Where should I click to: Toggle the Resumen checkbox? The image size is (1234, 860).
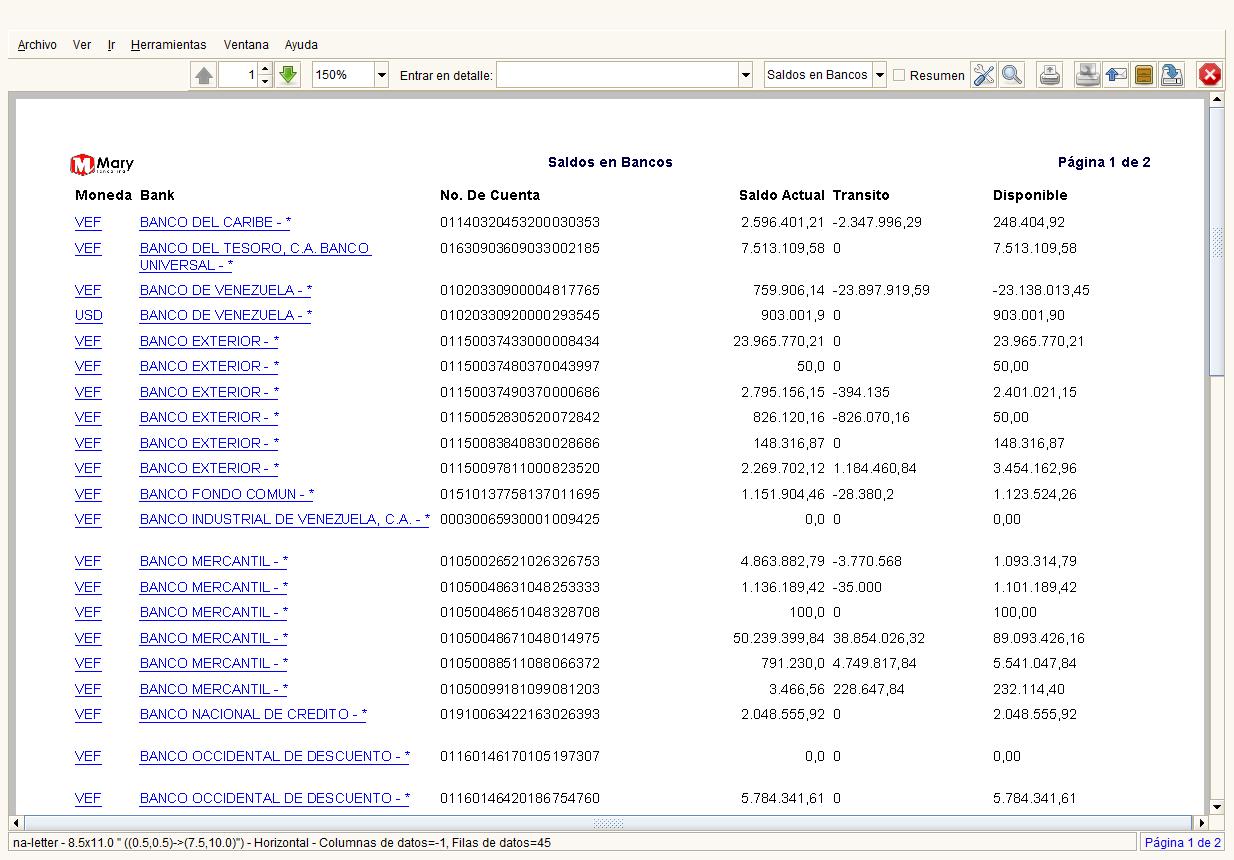point(899,75)
